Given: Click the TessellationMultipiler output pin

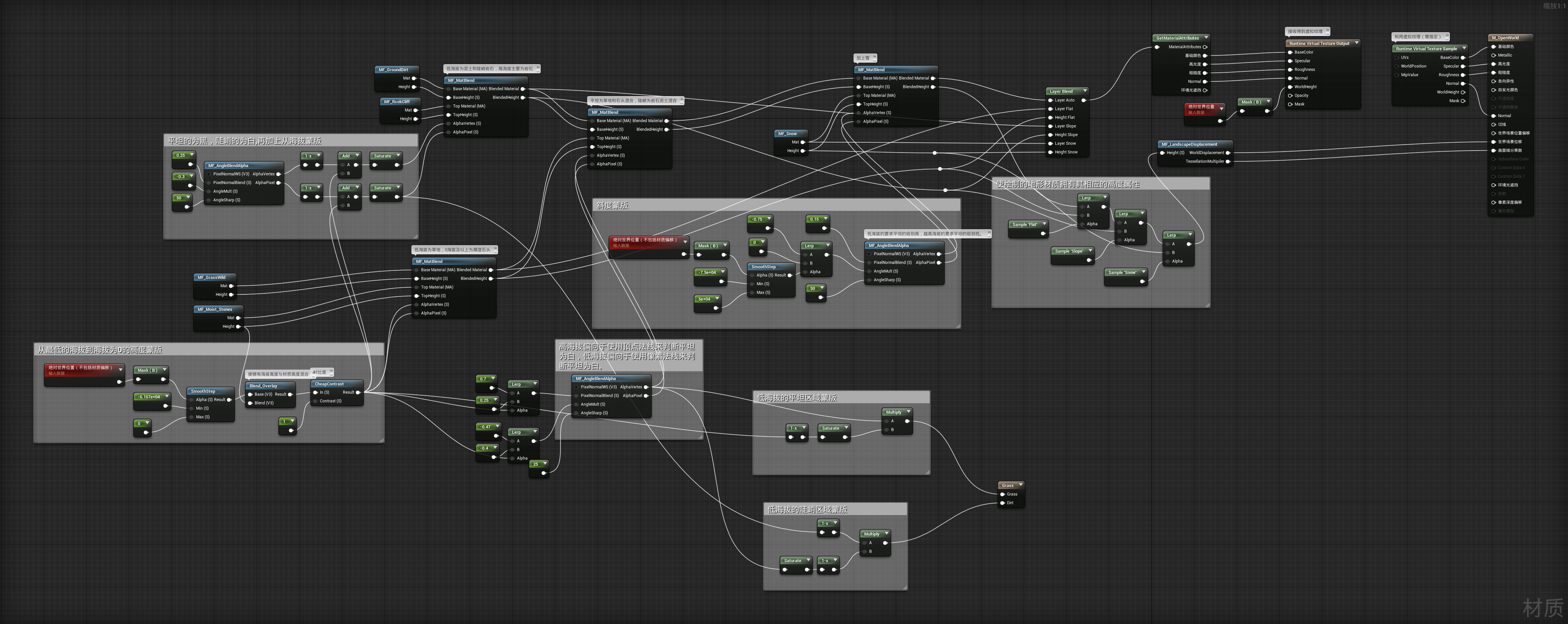Looking at the screenshot, I should point(1228,161).
